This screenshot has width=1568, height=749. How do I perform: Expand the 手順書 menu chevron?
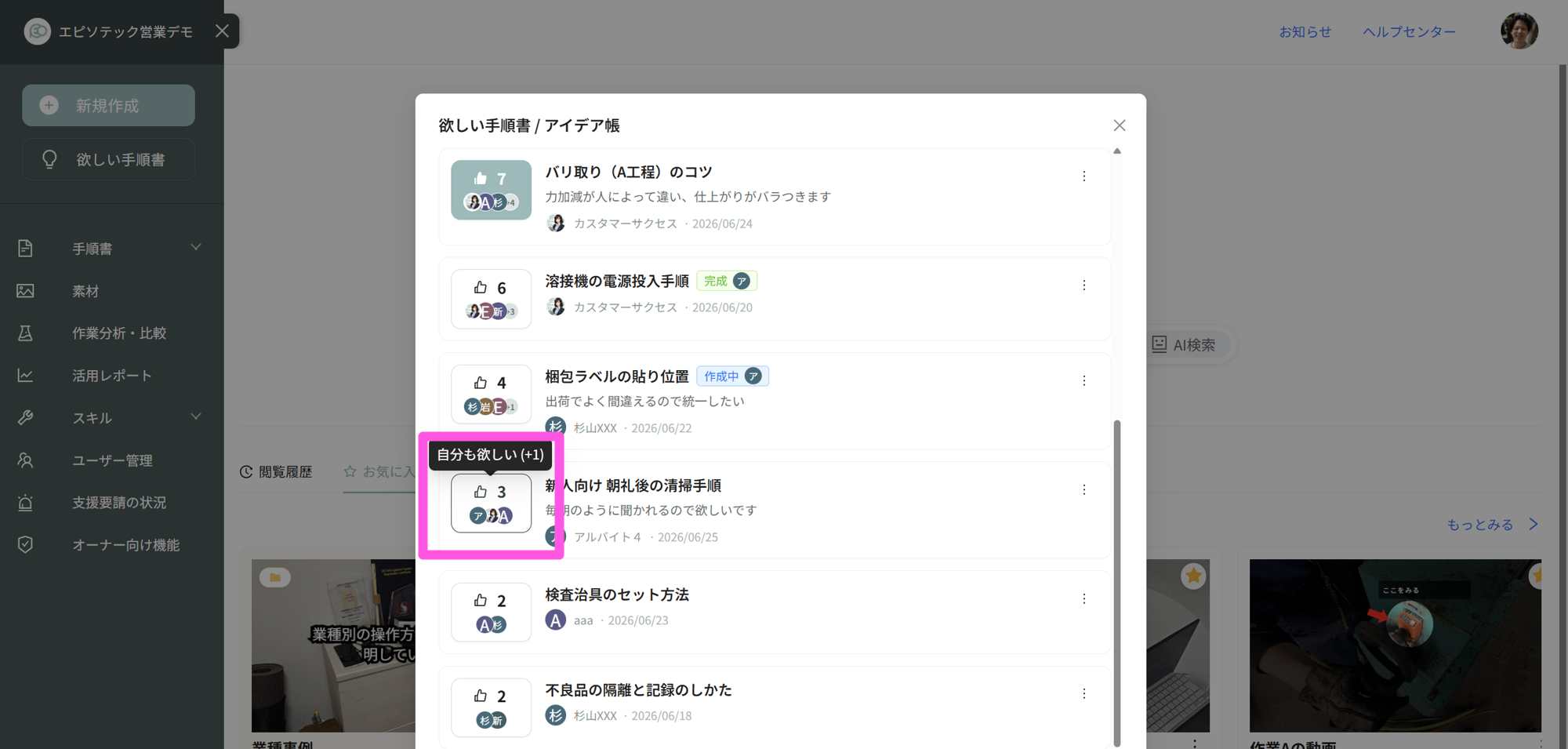tap(196, 248)
